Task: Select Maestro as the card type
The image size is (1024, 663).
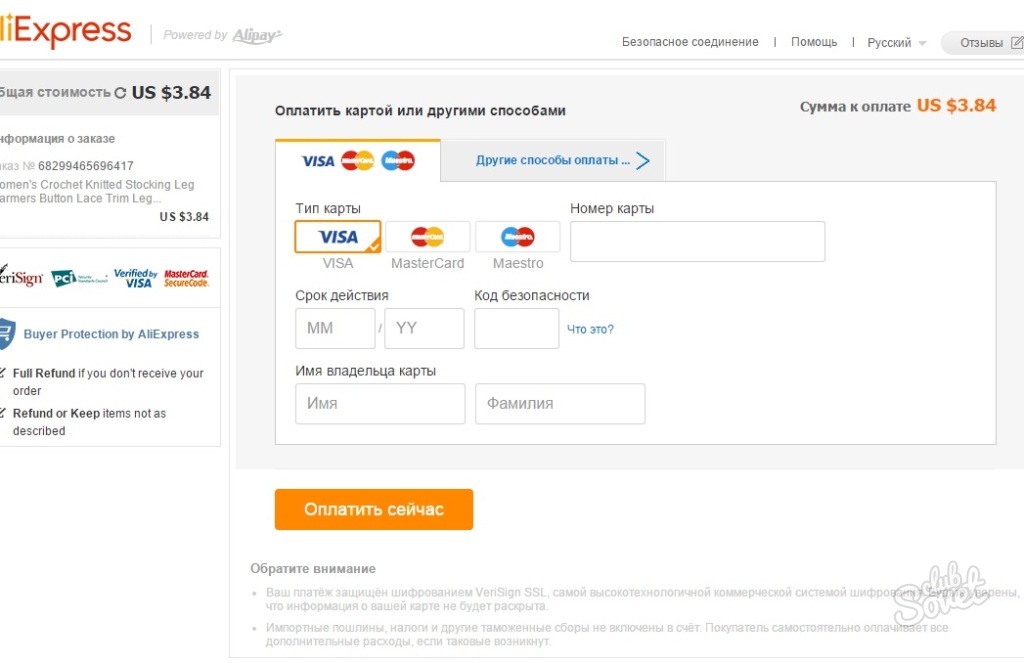Action: [x=518, y=236]
